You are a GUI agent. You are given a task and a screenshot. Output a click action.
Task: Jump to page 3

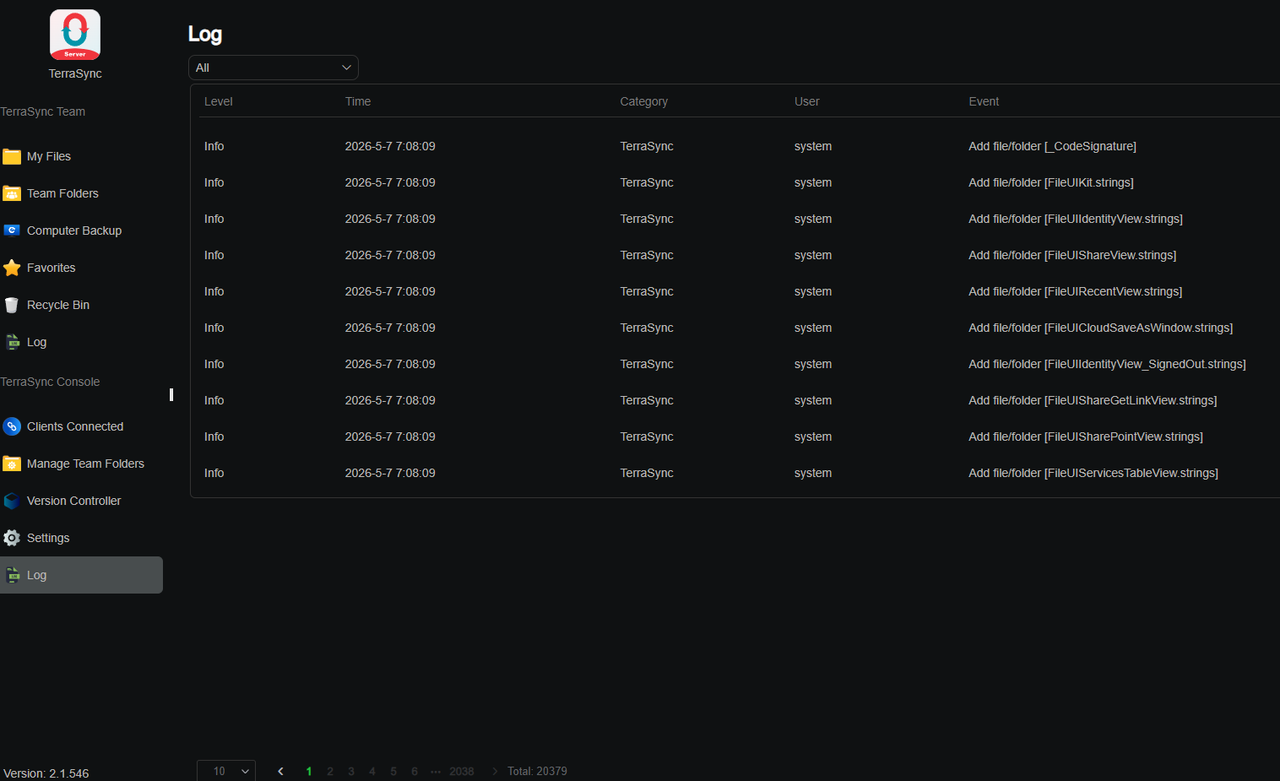[x=351, y=771]
